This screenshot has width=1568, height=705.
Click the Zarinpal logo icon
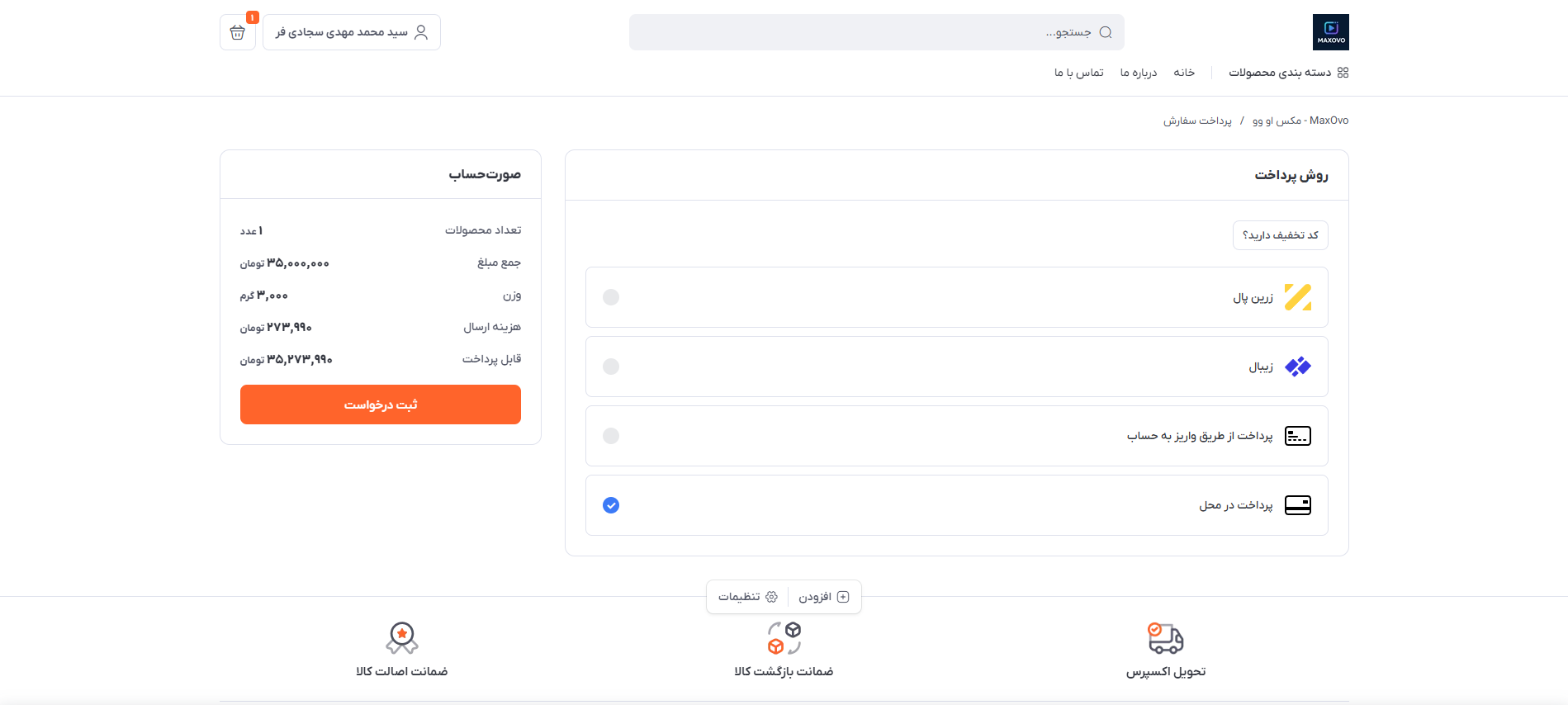point(1297,297)
